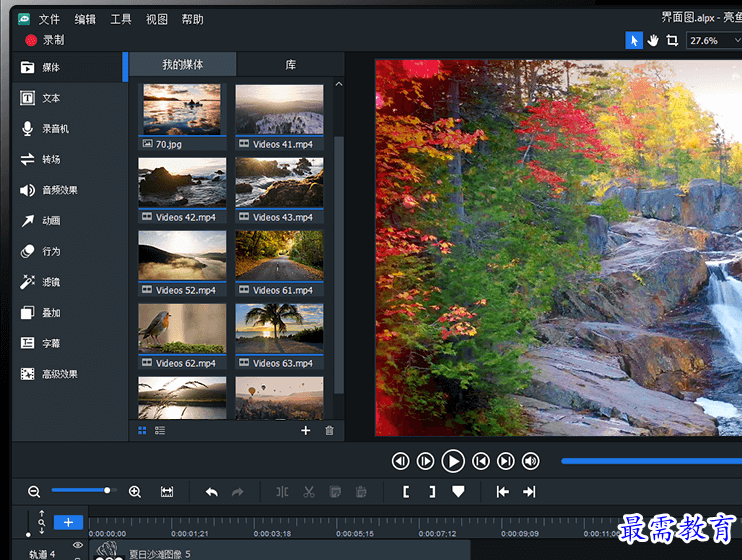Select the Videos 62.mp4 bird thumbnail
This screenshot has width=742, height=560.
tap(182, 327)
